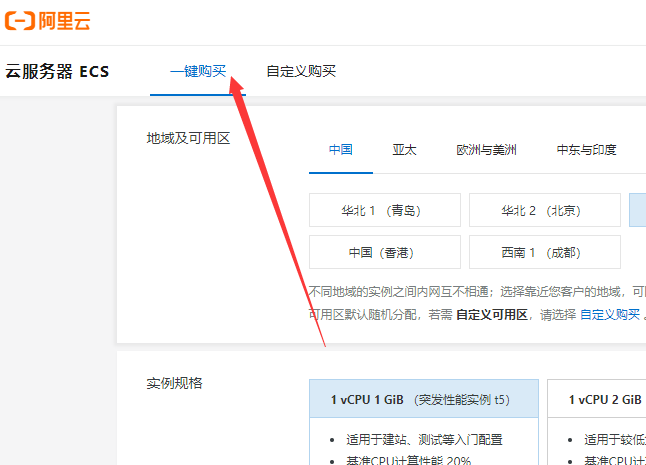Click text 不同地域的实例之间内网互不相通
This screenshot has height=465, width=646.
[399, 292]
